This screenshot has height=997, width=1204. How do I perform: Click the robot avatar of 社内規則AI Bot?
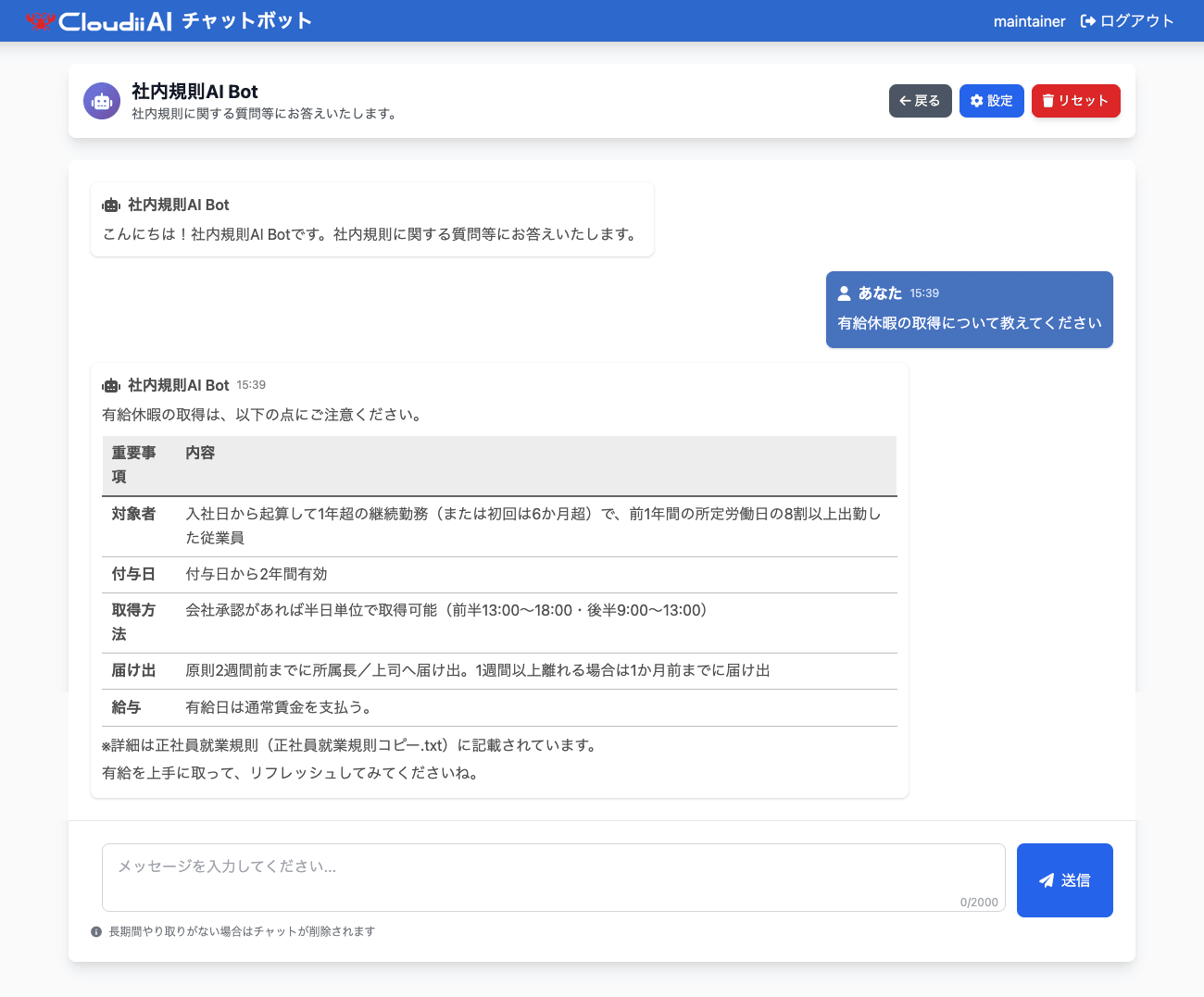coord(102,100)
